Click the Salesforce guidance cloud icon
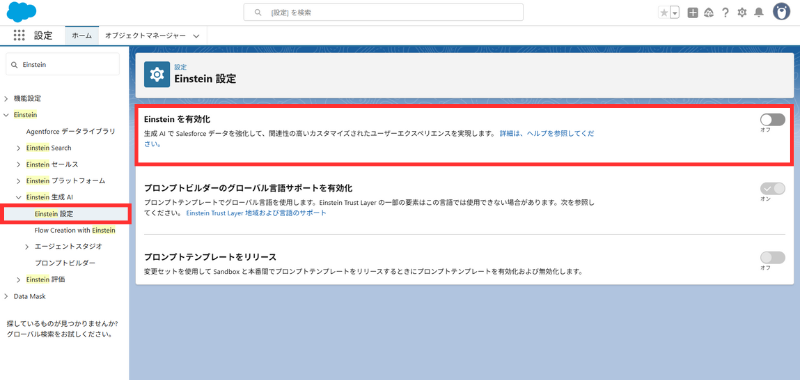The image size is (800, 380). 708,13
